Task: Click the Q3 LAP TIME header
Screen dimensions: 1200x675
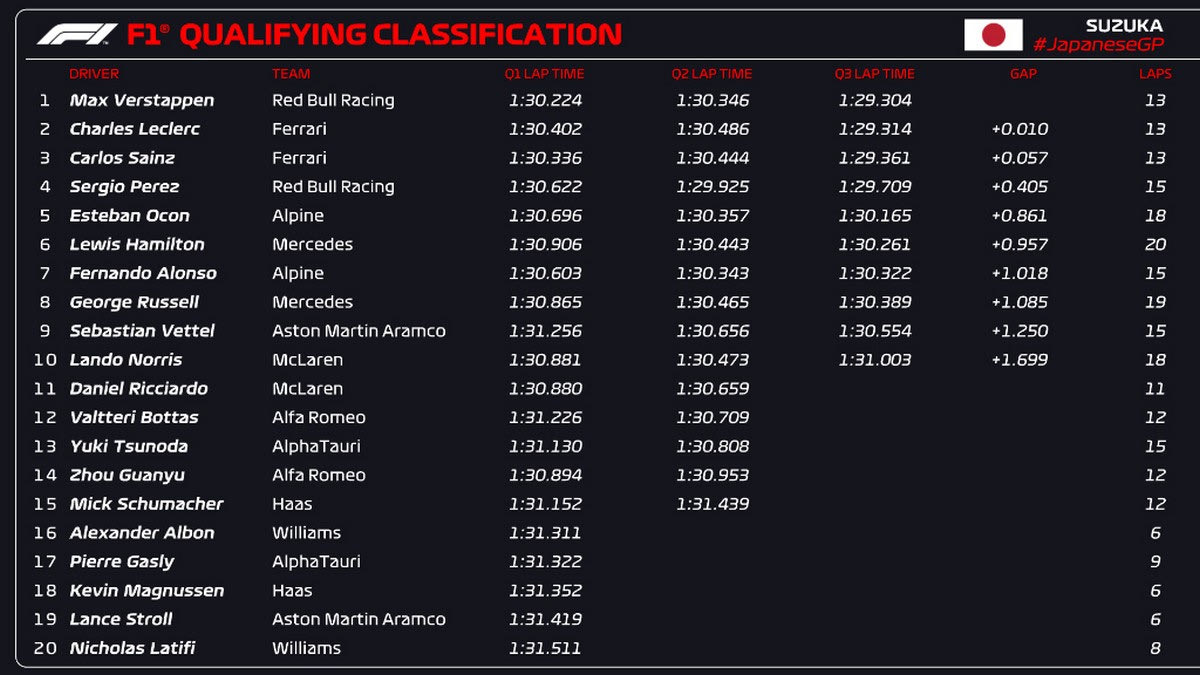Action: [874, 73]
